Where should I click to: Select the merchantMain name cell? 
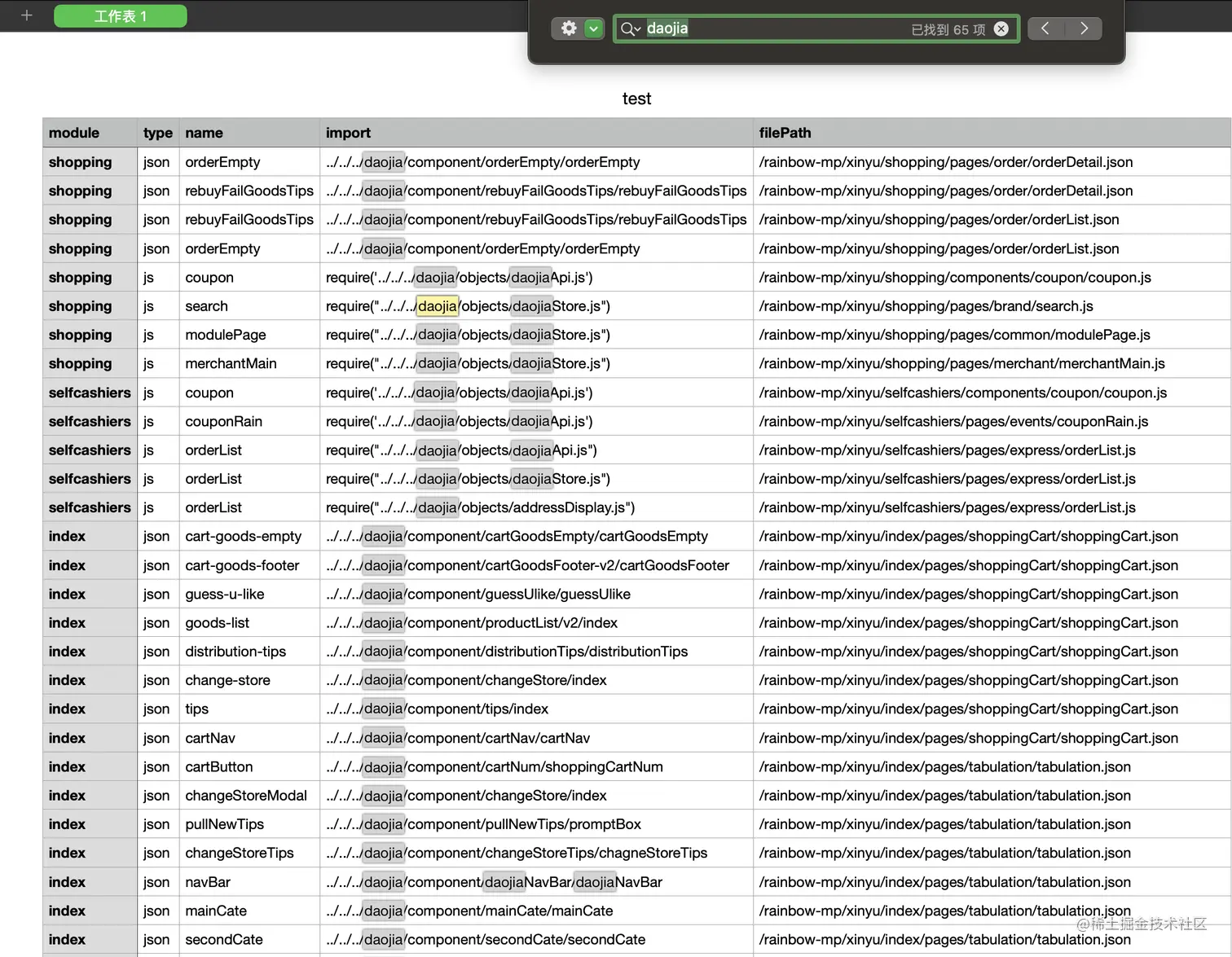coord(249,364)
